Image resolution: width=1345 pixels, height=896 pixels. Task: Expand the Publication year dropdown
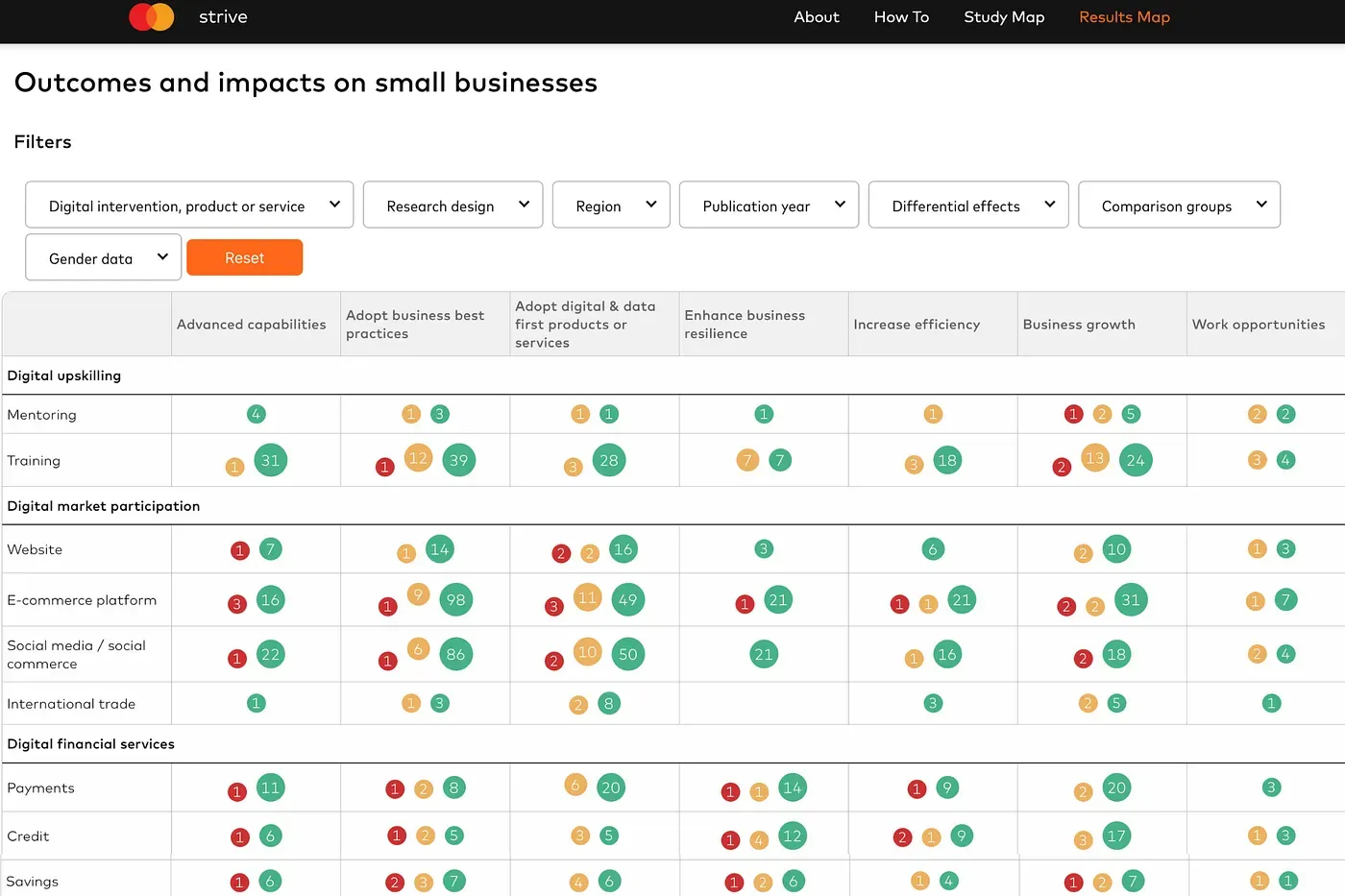point(769,206)
